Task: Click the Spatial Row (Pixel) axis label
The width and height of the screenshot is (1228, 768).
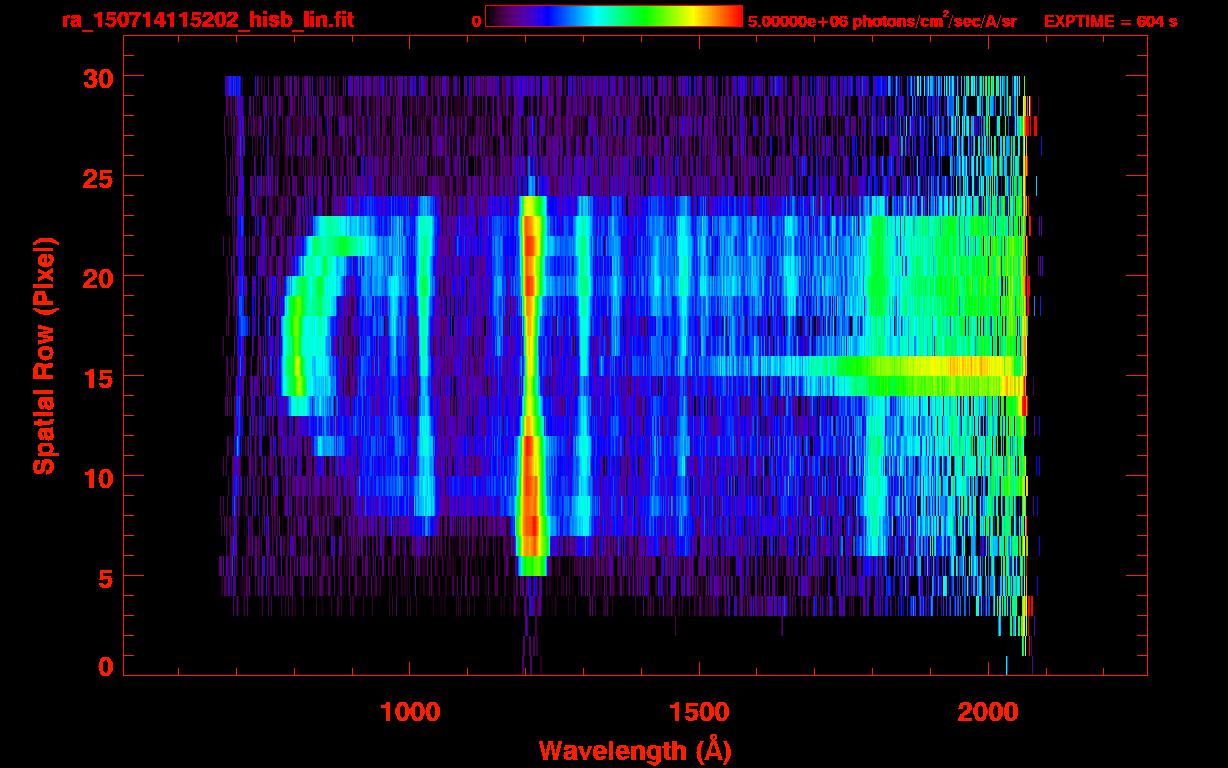Action: [43, 355]
